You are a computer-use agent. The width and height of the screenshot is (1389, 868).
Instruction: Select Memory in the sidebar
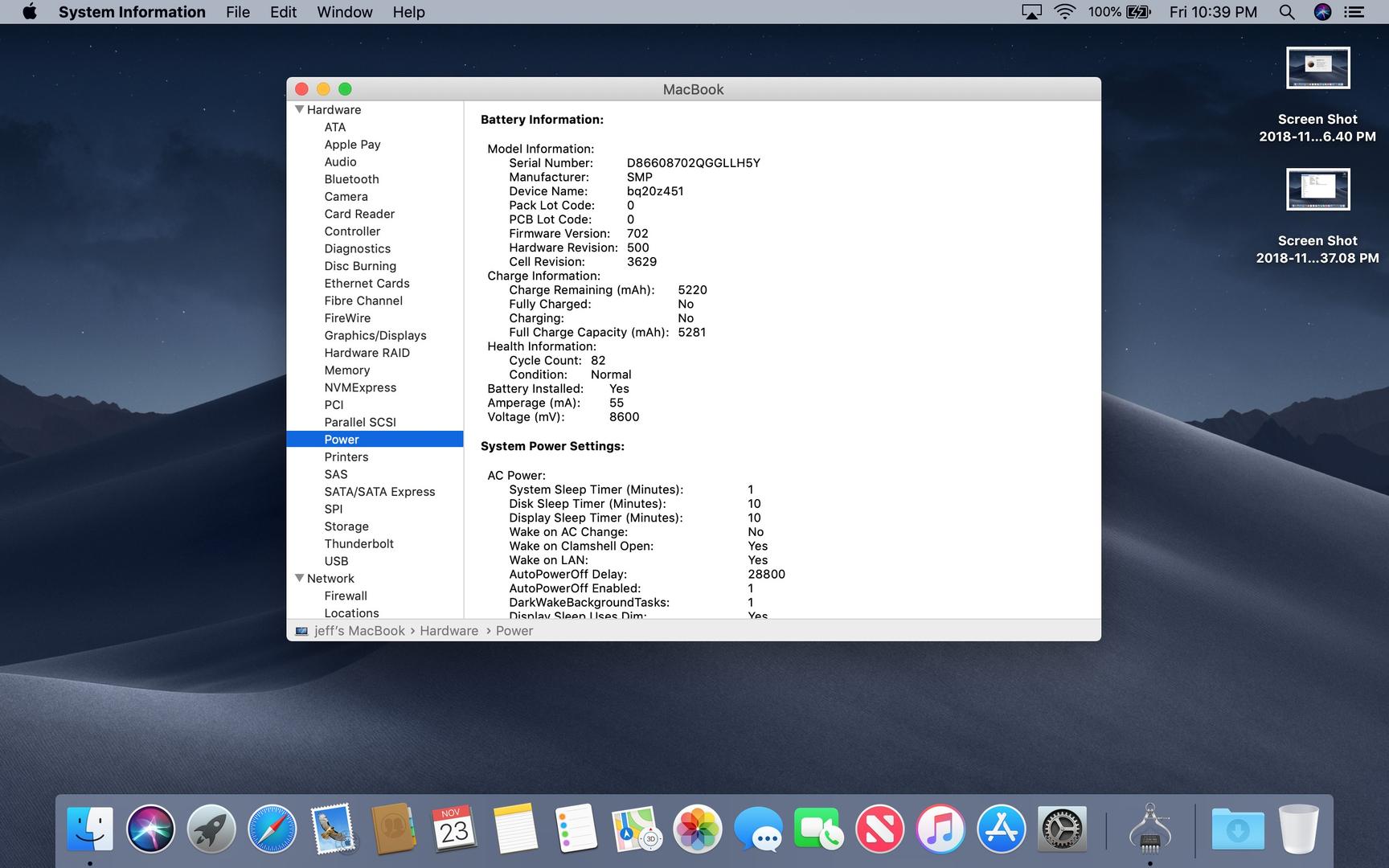(347, 371)
